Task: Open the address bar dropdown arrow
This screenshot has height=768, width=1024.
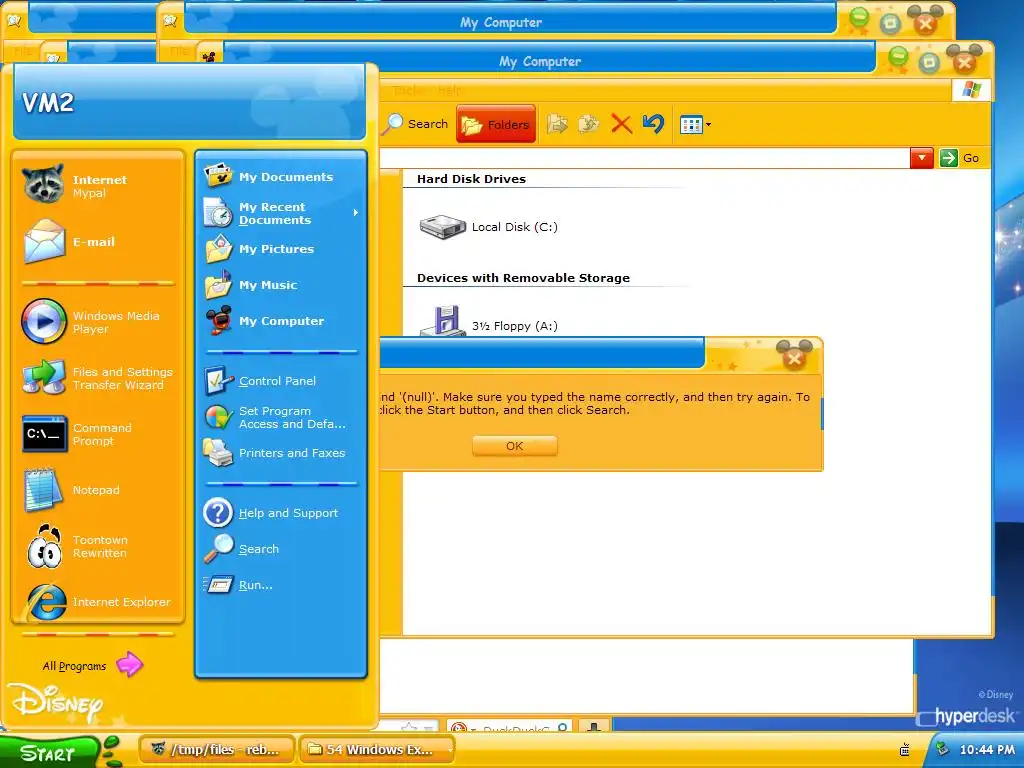Action: point(921,158)
